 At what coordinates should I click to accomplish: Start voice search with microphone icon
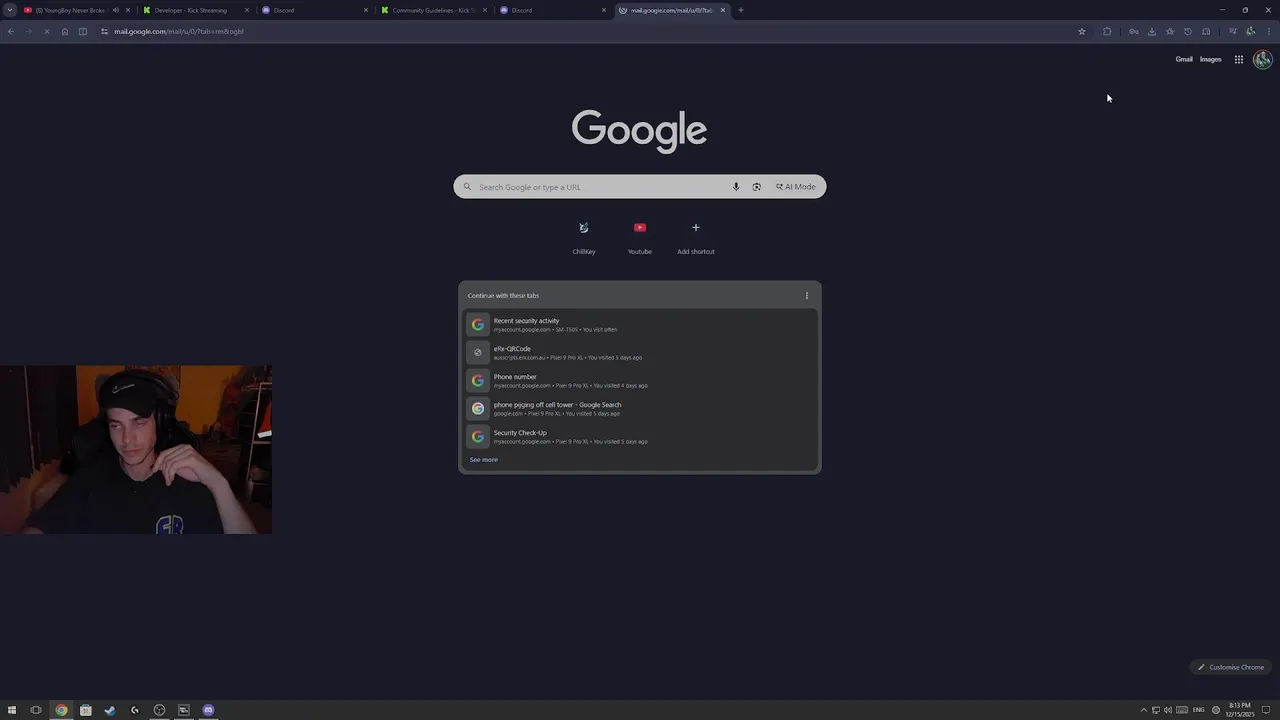[736, 187]
